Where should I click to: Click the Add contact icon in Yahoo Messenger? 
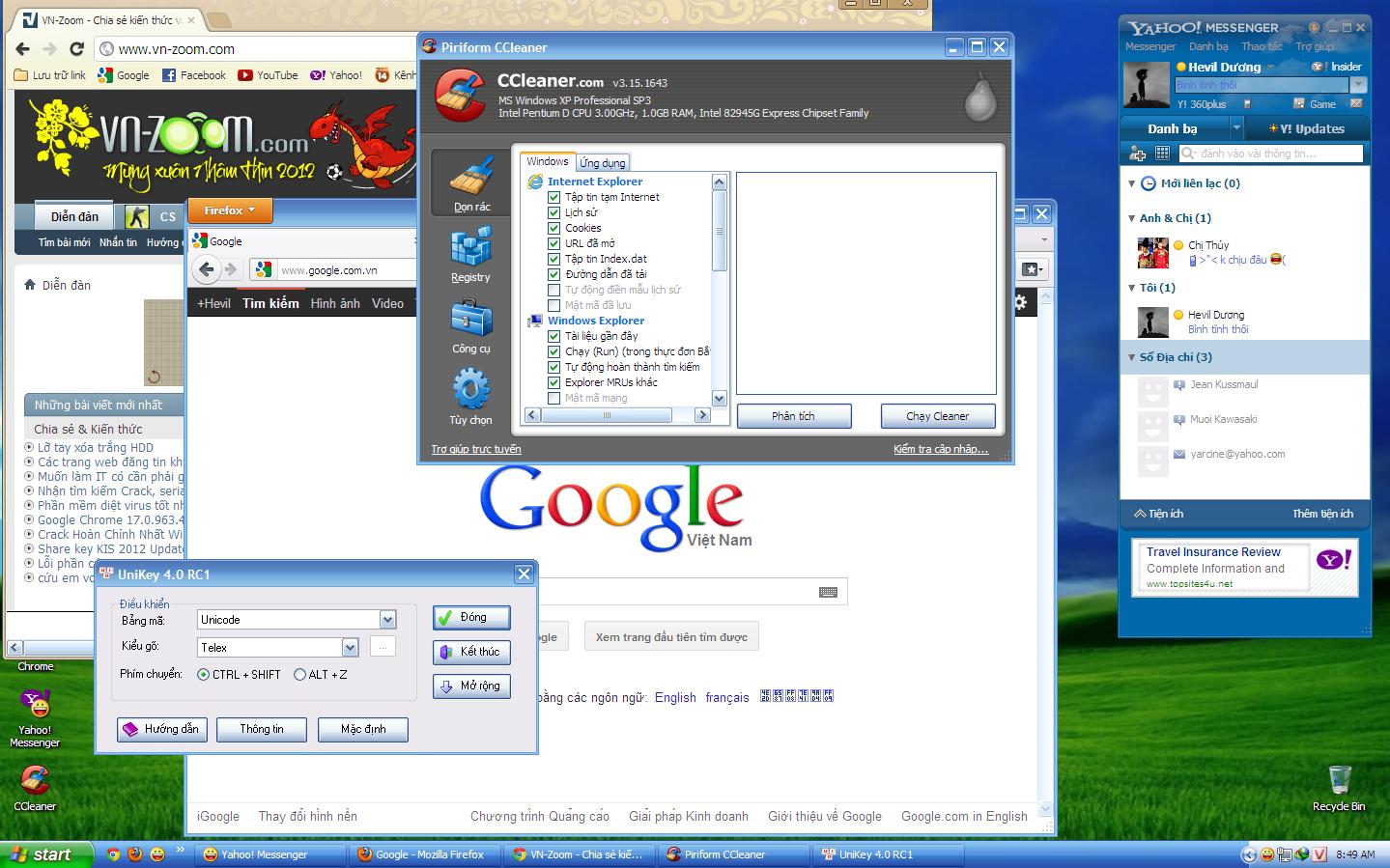tap(1137, 154)
